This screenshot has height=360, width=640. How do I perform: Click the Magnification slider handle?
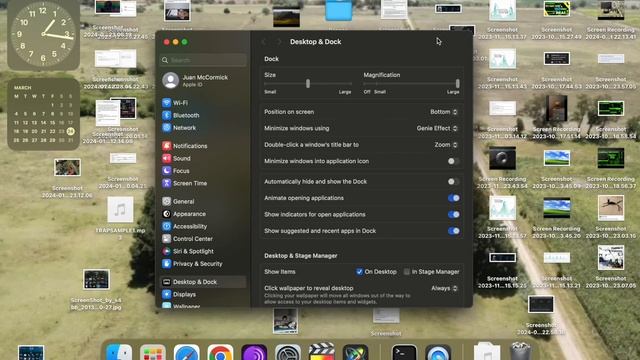click(x=458, y=84)
